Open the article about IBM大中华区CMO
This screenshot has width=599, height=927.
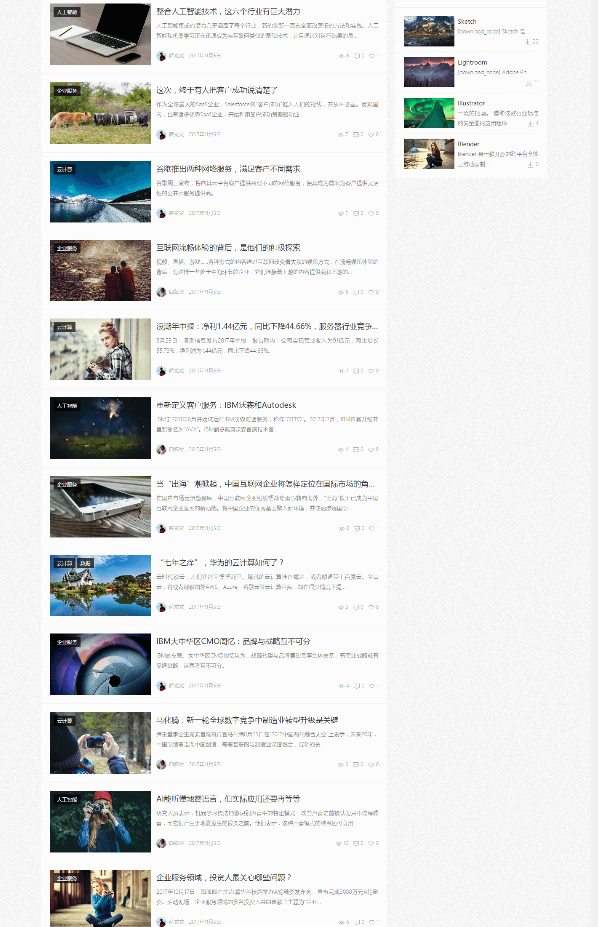tap(233, 641)
